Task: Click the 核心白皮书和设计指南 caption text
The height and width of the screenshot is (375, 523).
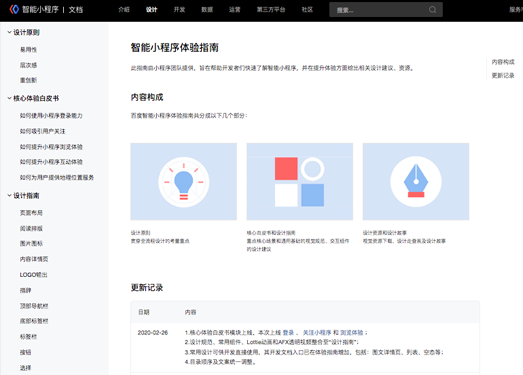Action: click(x=271, y=233)
